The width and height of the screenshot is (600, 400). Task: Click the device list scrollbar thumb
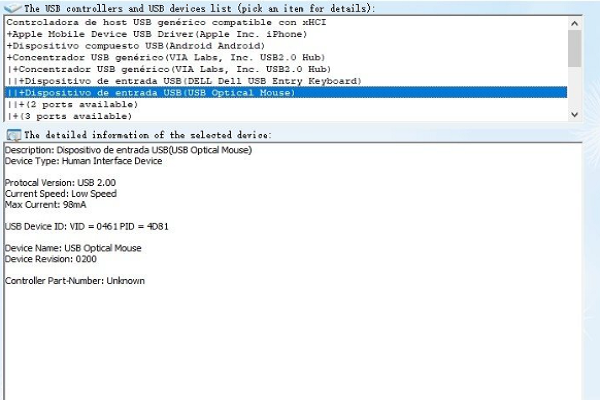pos(574,49)
